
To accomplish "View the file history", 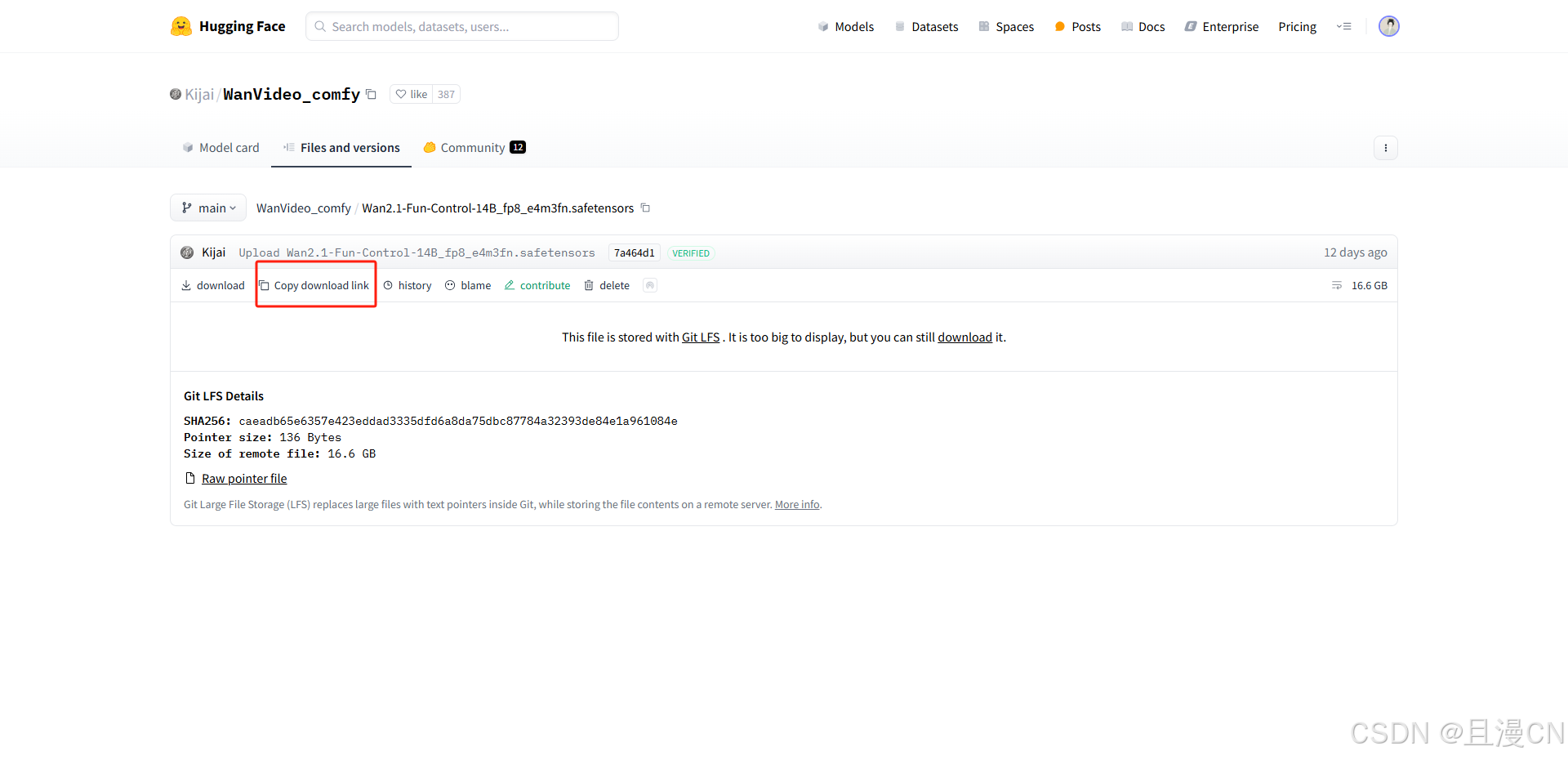I will pos(408,285).
